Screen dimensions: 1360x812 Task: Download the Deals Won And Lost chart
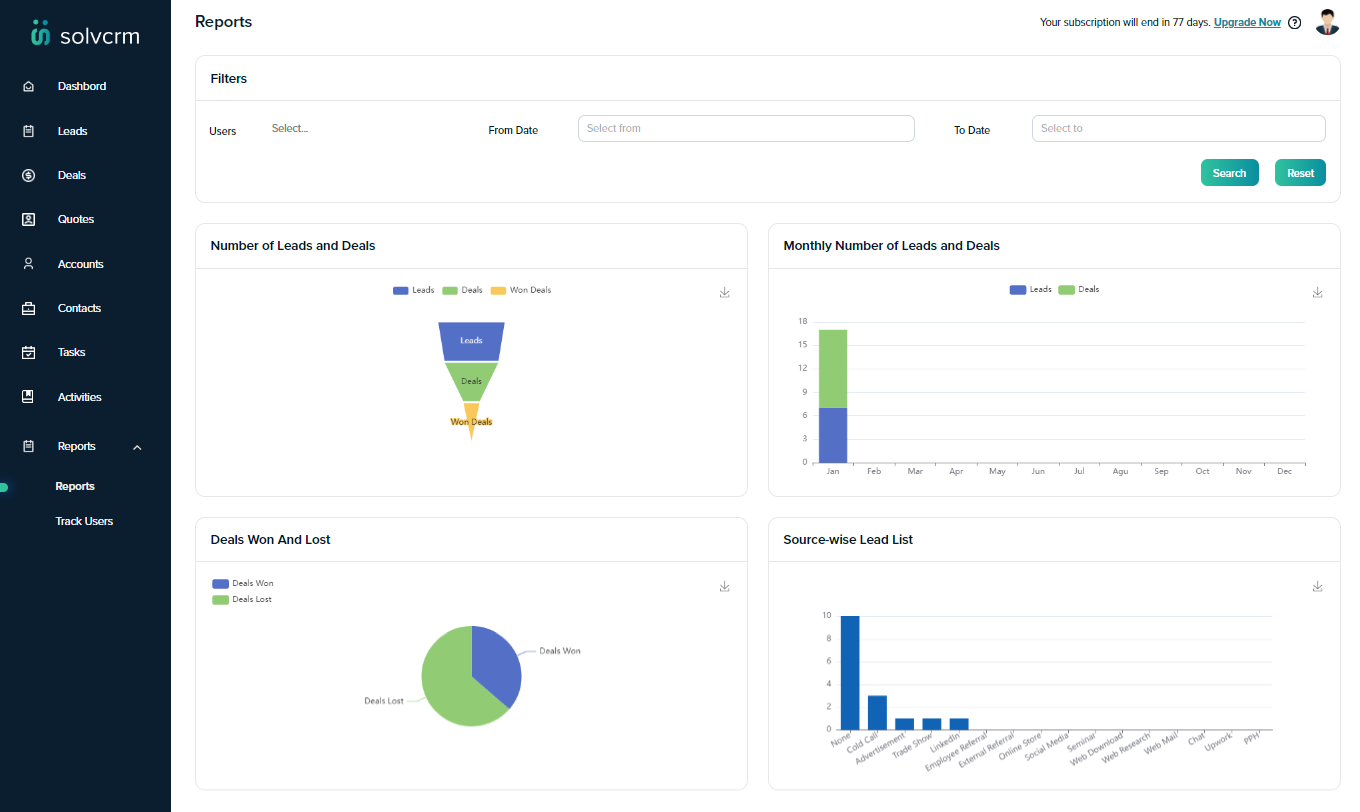pyautogui.click(x=724, y=586)
